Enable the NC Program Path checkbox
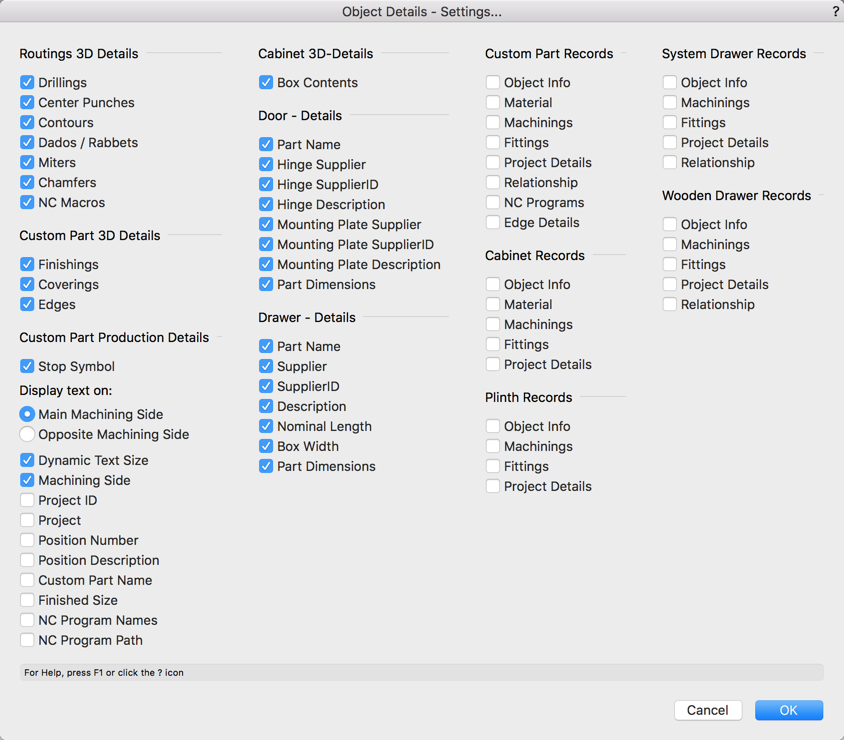 tap(27, 640)
